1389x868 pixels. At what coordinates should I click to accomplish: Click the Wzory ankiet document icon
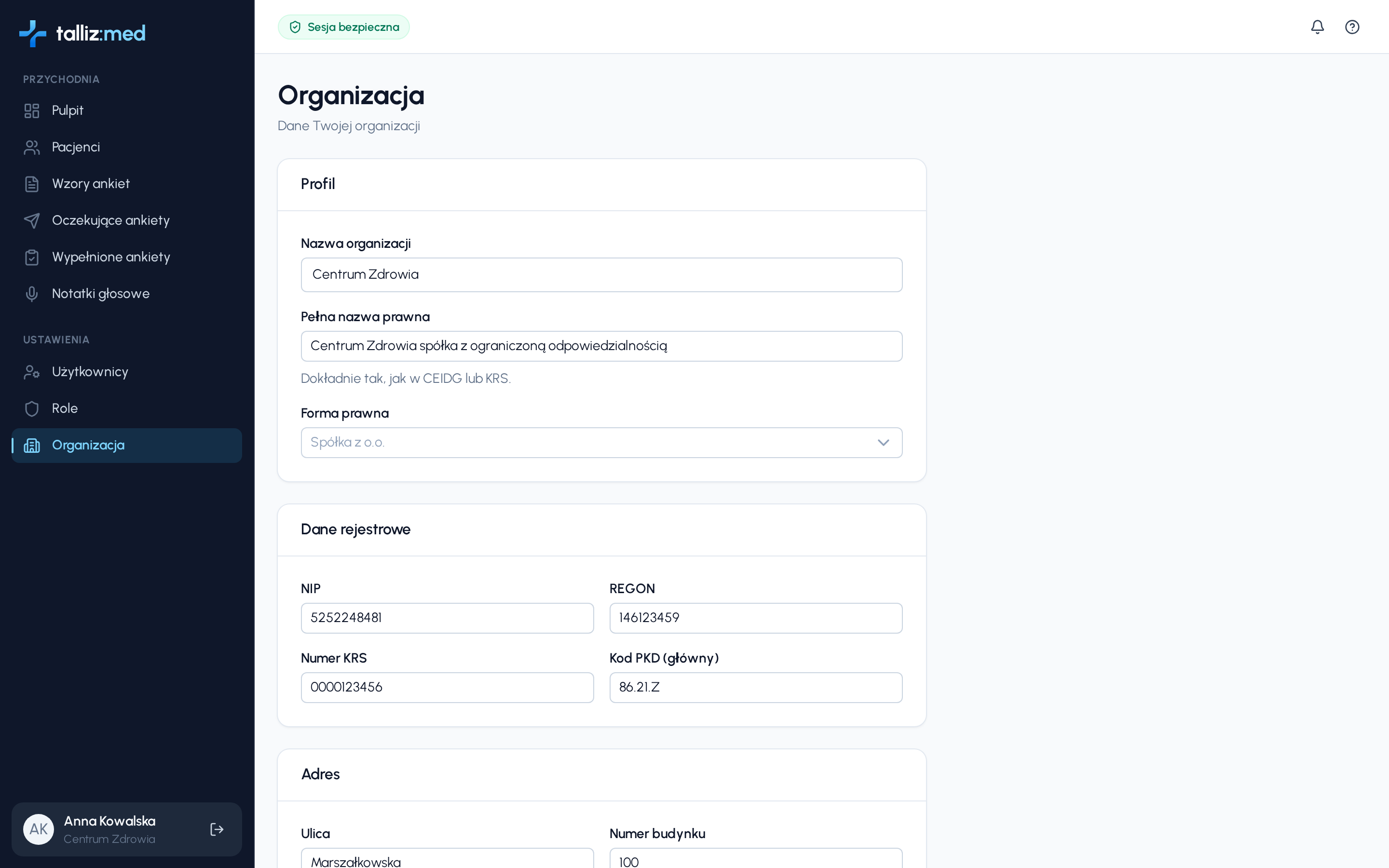(x=31, y=184)
